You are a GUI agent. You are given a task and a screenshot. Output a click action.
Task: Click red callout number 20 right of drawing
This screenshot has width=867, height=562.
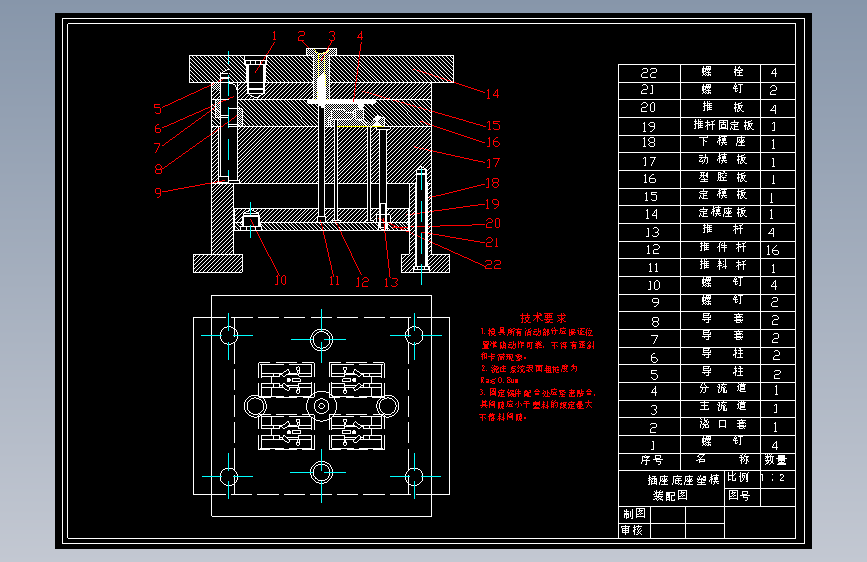click(493, 223)
